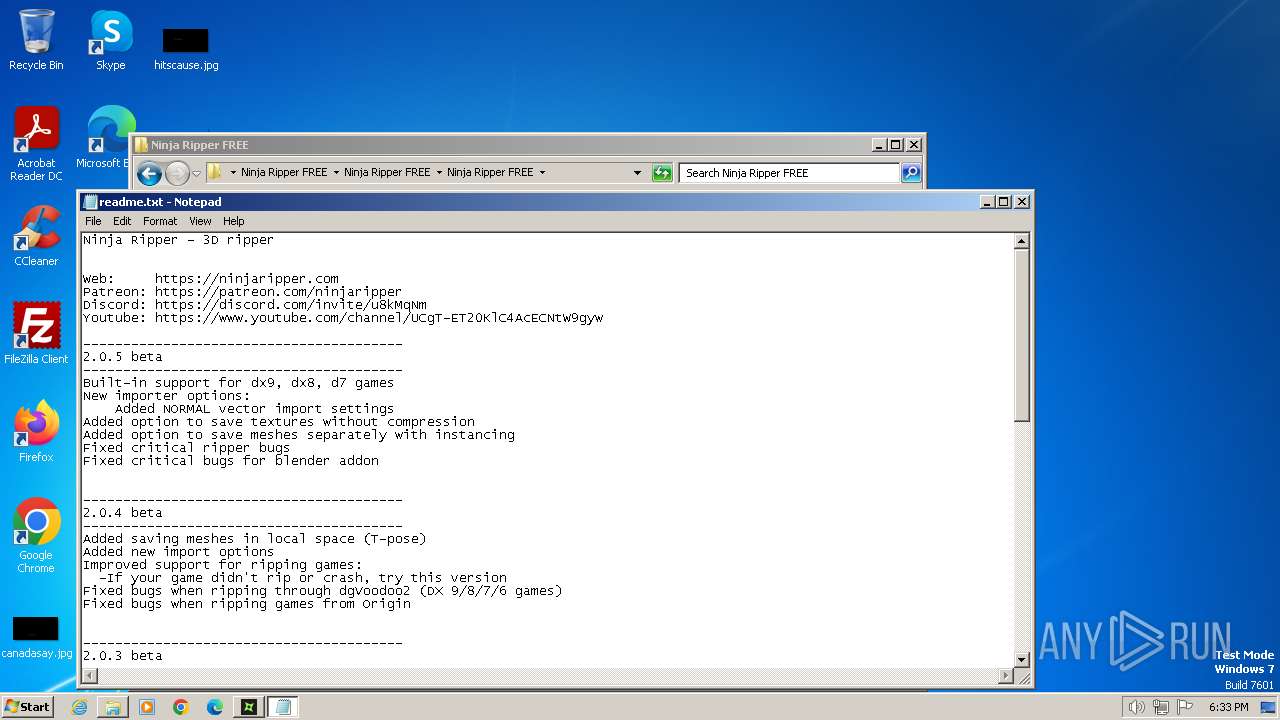1280x720 pixels.
Task: Open Acrobat Reader DC desktop shortcut
Action: click(36, 144)
